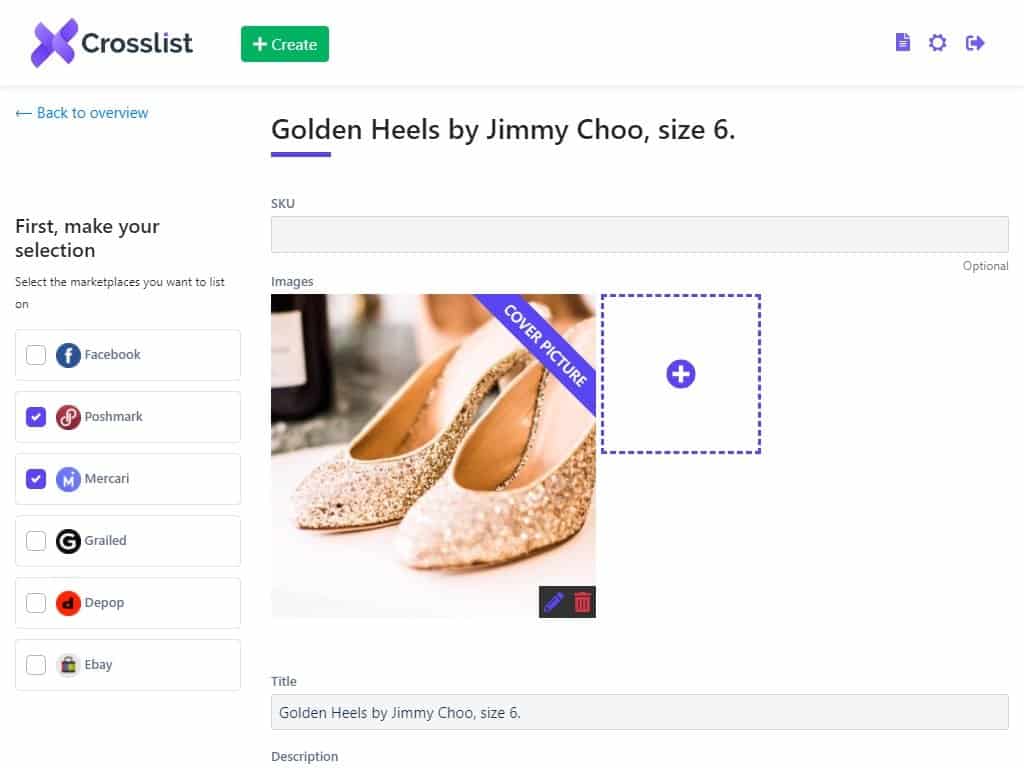Go back to overview link

pos(82,113)
